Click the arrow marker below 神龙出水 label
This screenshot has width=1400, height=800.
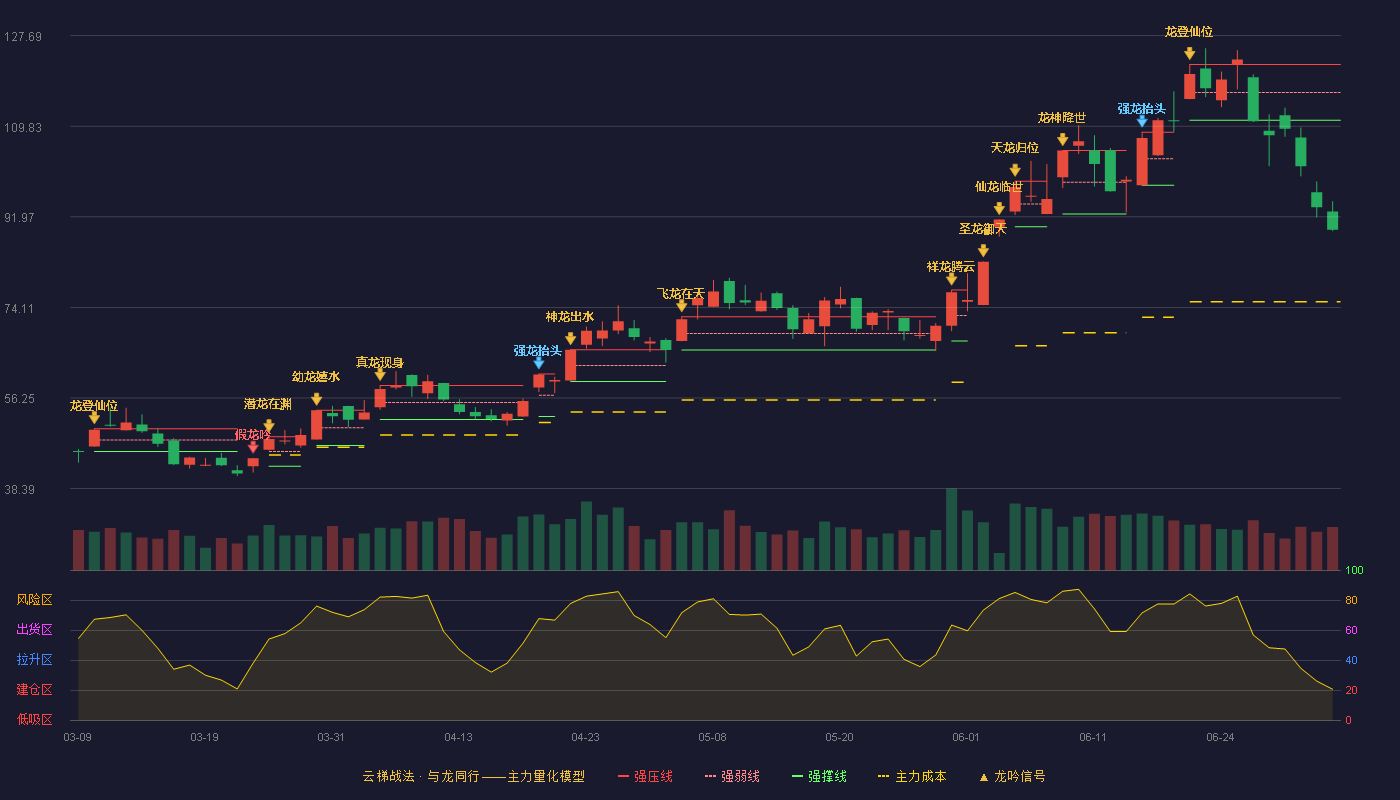(x=570, y=339)
